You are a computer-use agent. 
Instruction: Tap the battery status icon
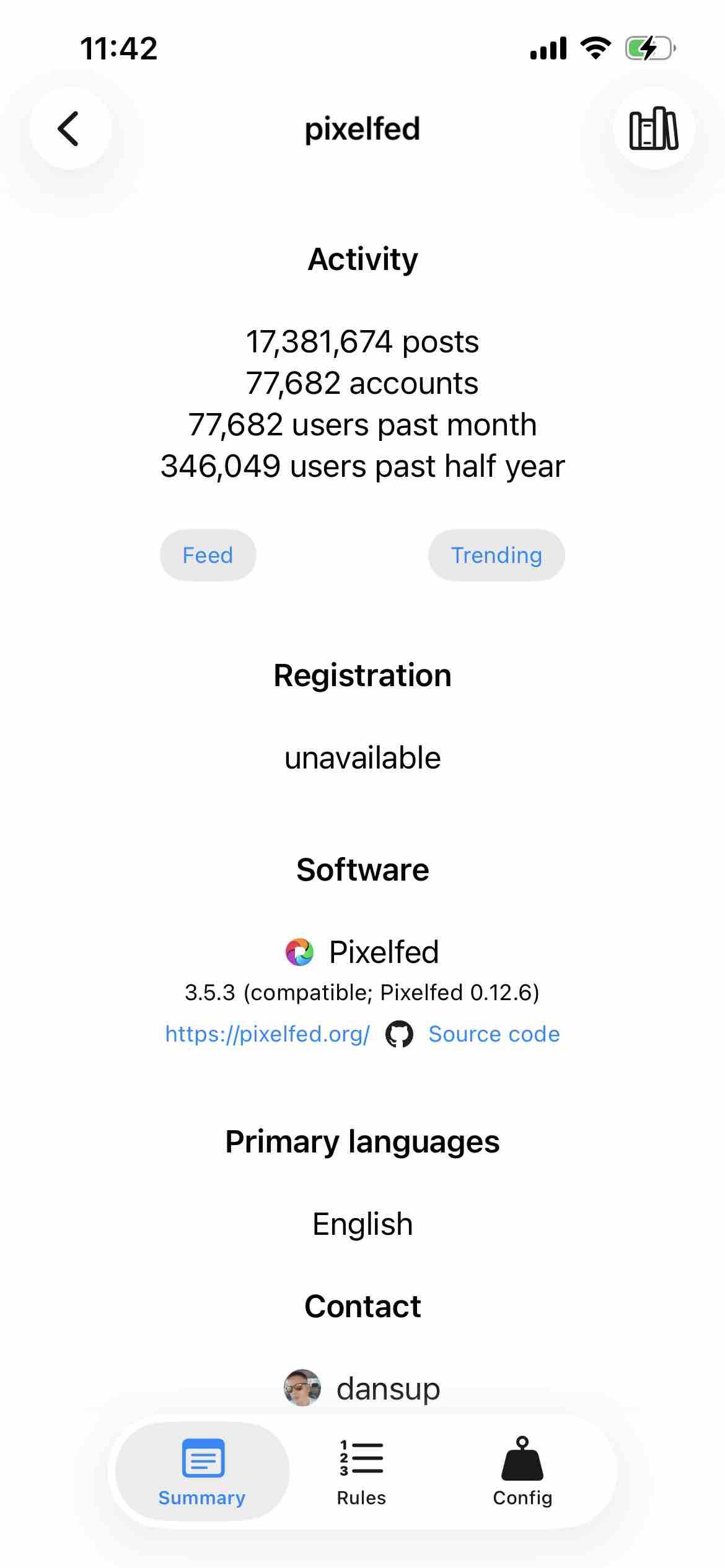pos(649,48)
